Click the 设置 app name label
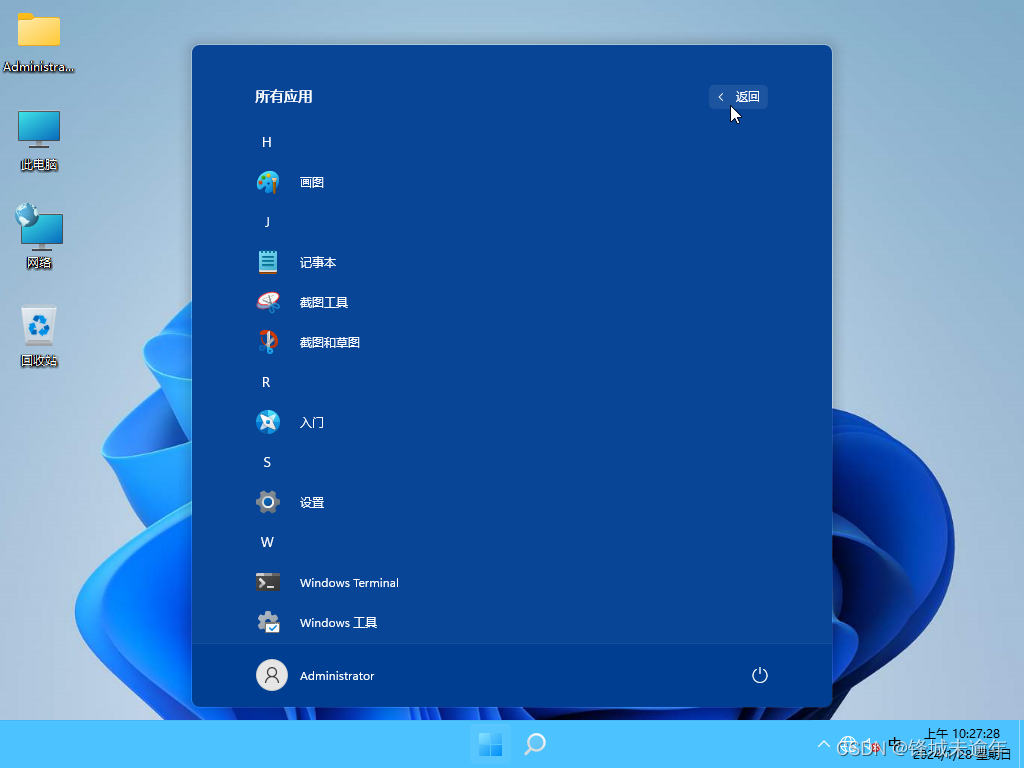This screenshot has width=1024, height=768. [x=312, y=502]
